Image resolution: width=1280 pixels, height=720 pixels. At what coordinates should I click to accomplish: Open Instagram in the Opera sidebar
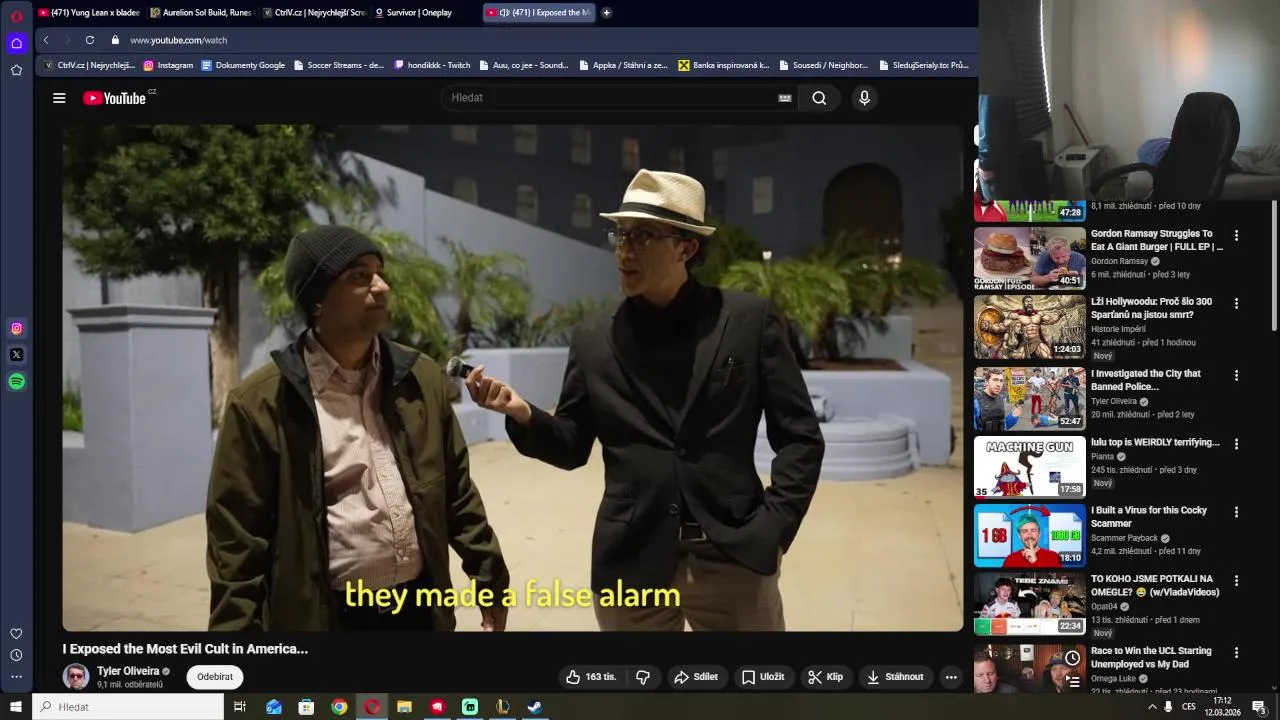point(16,328)
